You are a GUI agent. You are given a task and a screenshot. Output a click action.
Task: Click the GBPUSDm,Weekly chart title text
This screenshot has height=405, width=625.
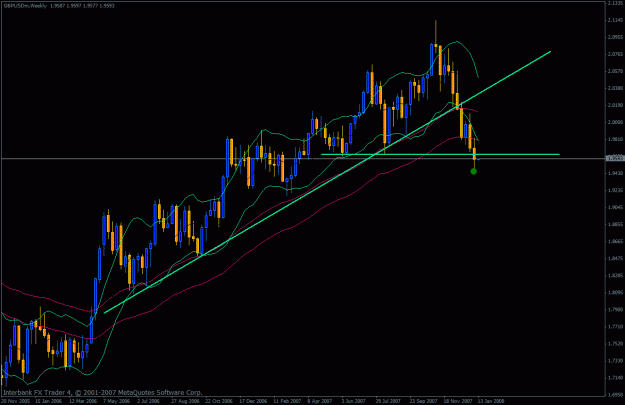pyautogui.click(x=26, y=6)
